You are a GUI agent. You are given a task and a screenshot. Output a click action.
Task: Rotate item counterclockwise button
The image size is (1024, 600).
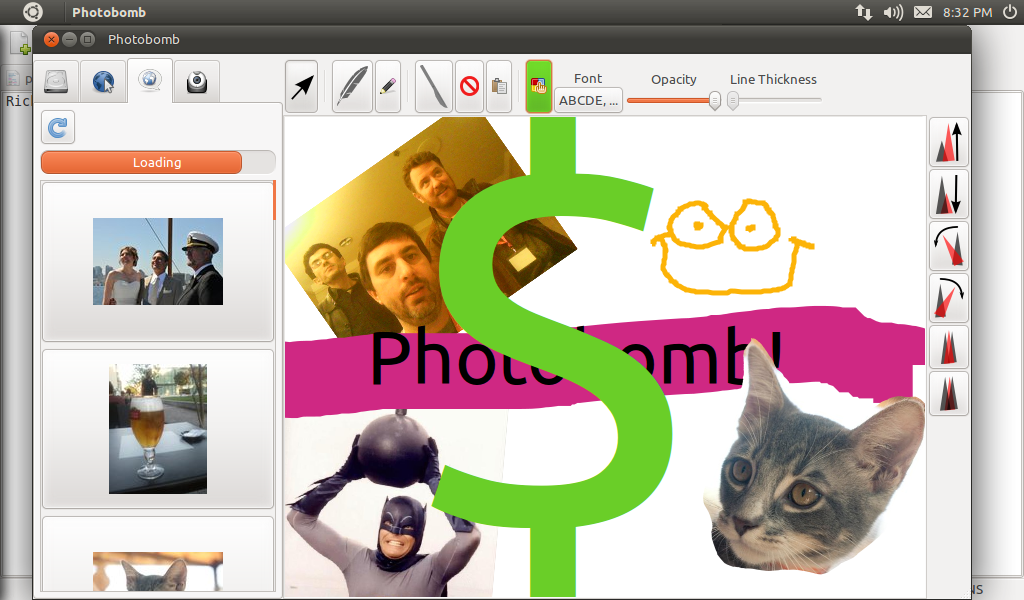click(x=949, y=246)
